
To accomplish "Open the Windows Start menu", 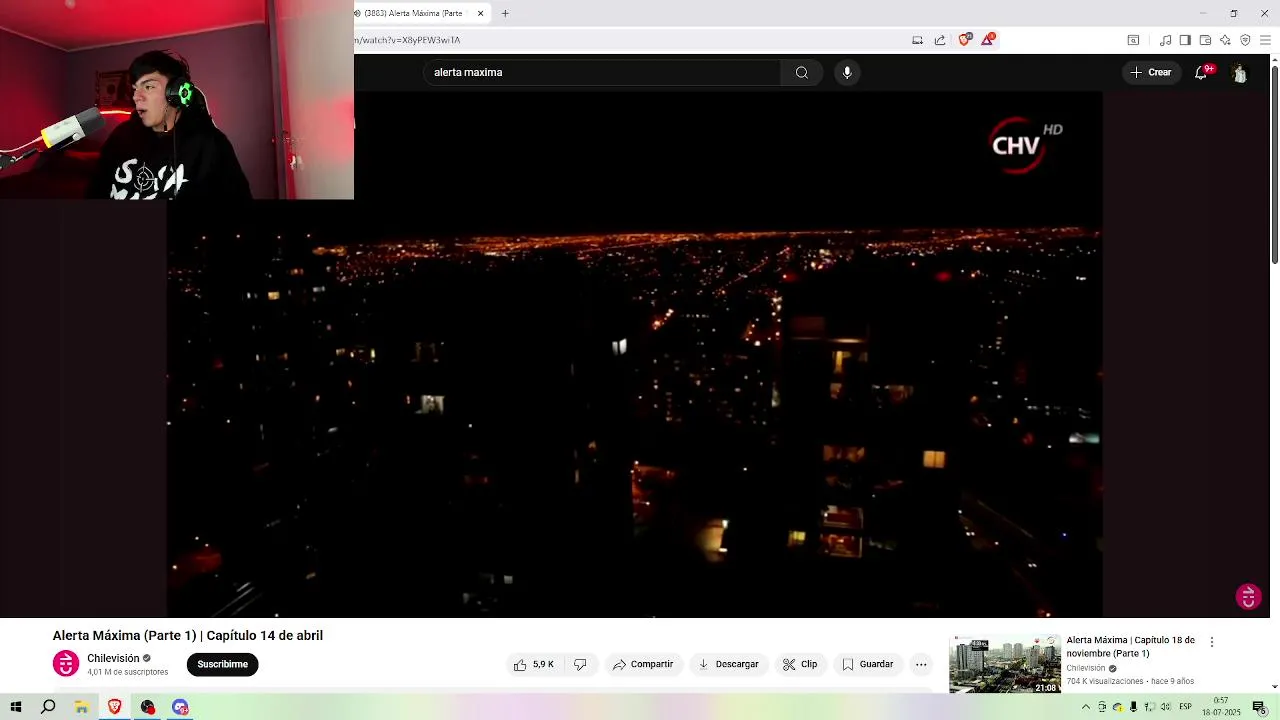I will pos(16,707).
